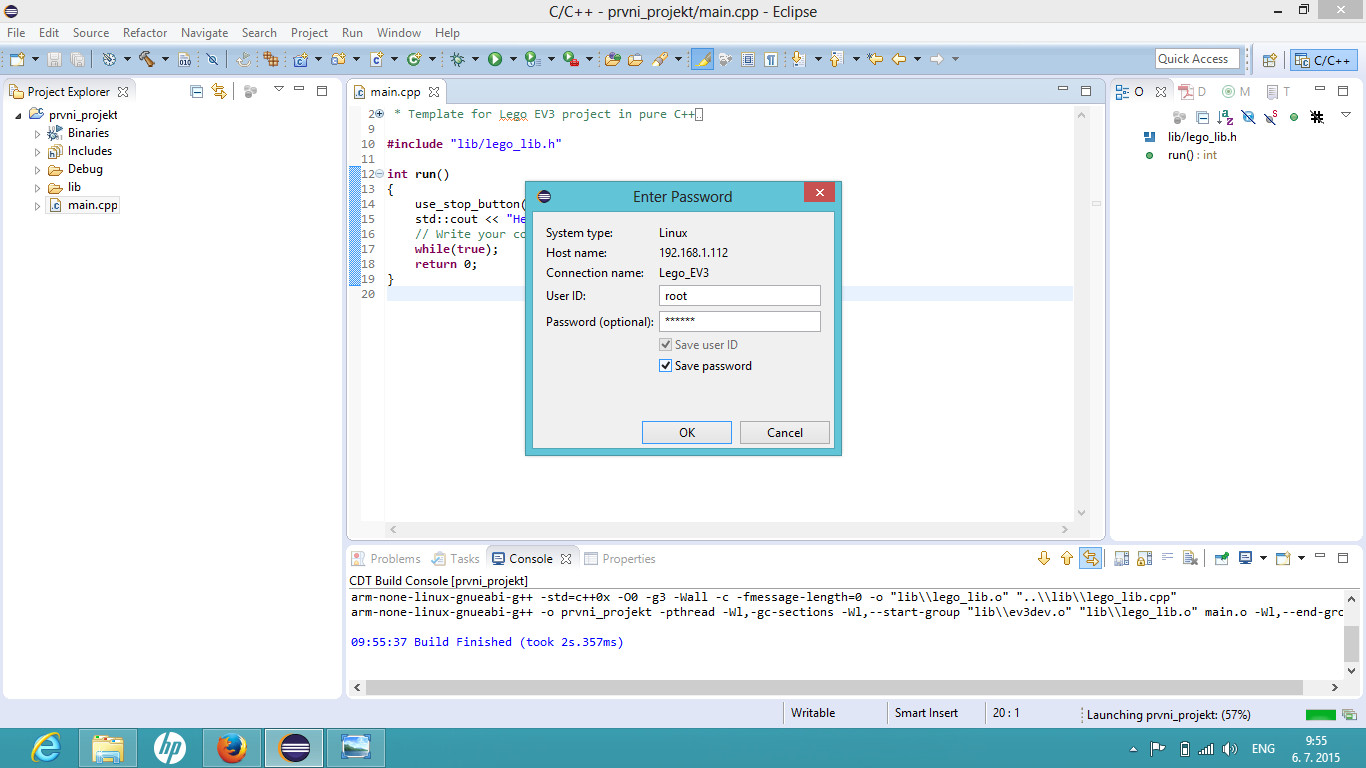The width and height of the screenshot is (1366, 768).
Task: Uncheck the Save password checkbox
Action: point(666,366)
